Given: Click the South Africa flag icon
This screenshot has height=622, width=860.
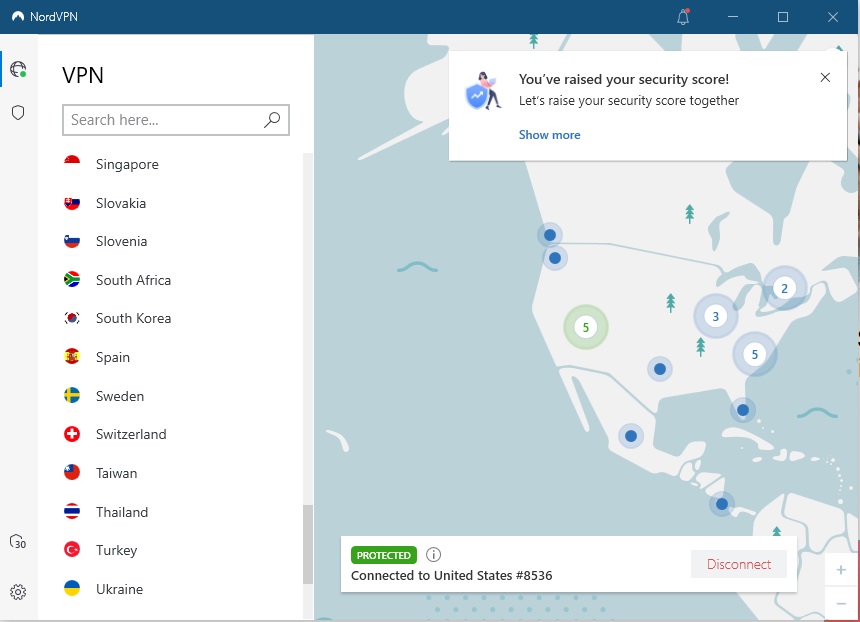Looking at the screenshot, I should coord(72,280).
